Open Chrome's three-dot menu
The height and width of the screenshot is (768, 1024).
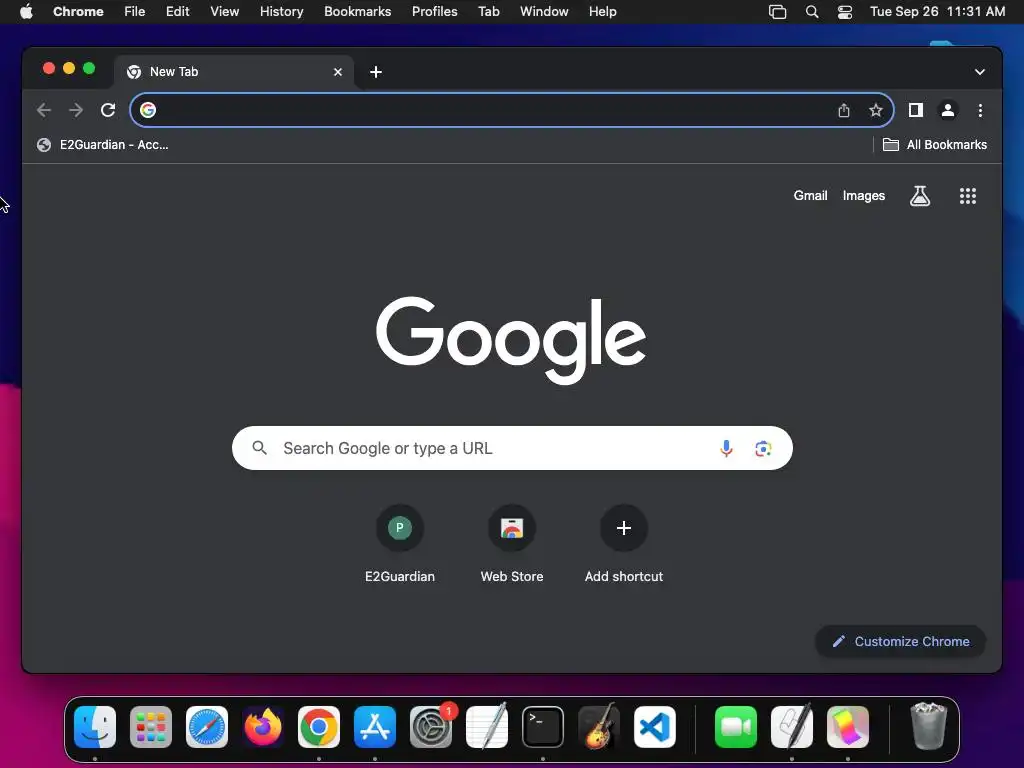[x=980, y=110]
